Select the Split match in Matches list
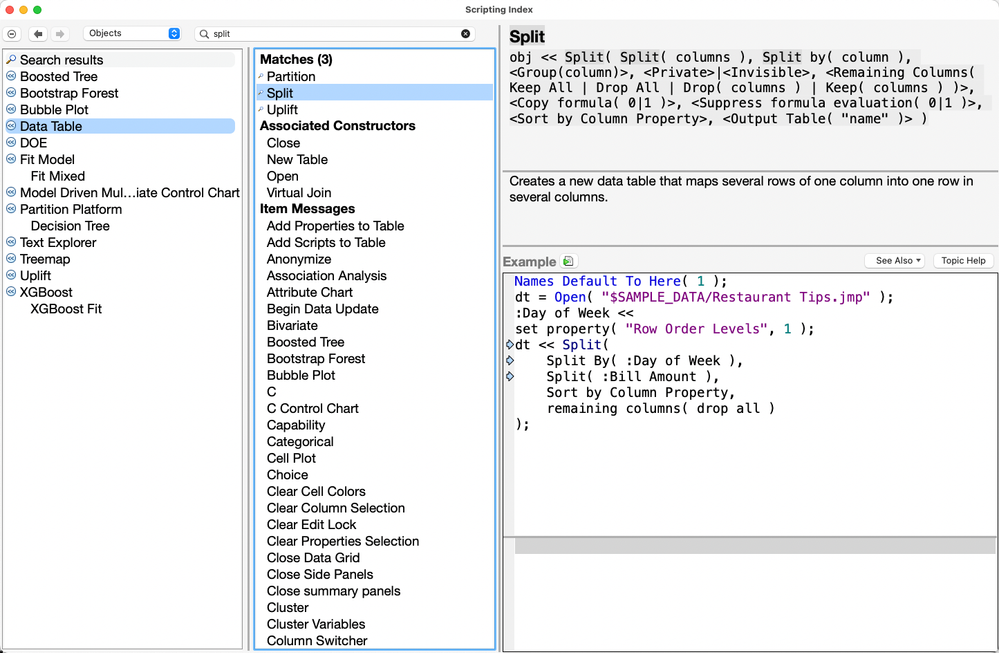999x653 pixels. coord(280,93)
